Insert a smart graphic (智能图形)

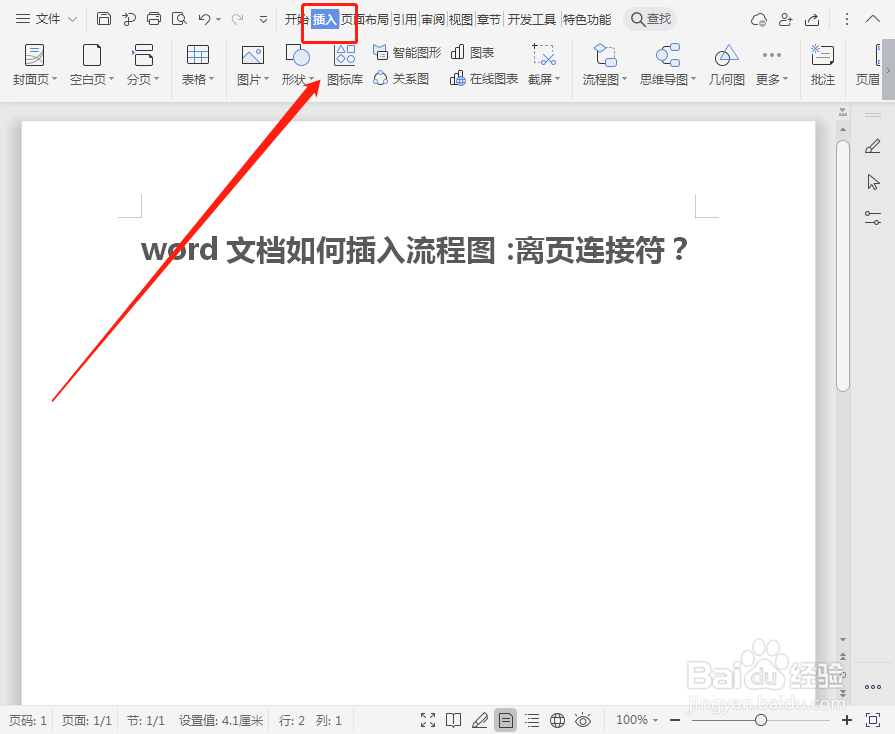pos(407,53)
